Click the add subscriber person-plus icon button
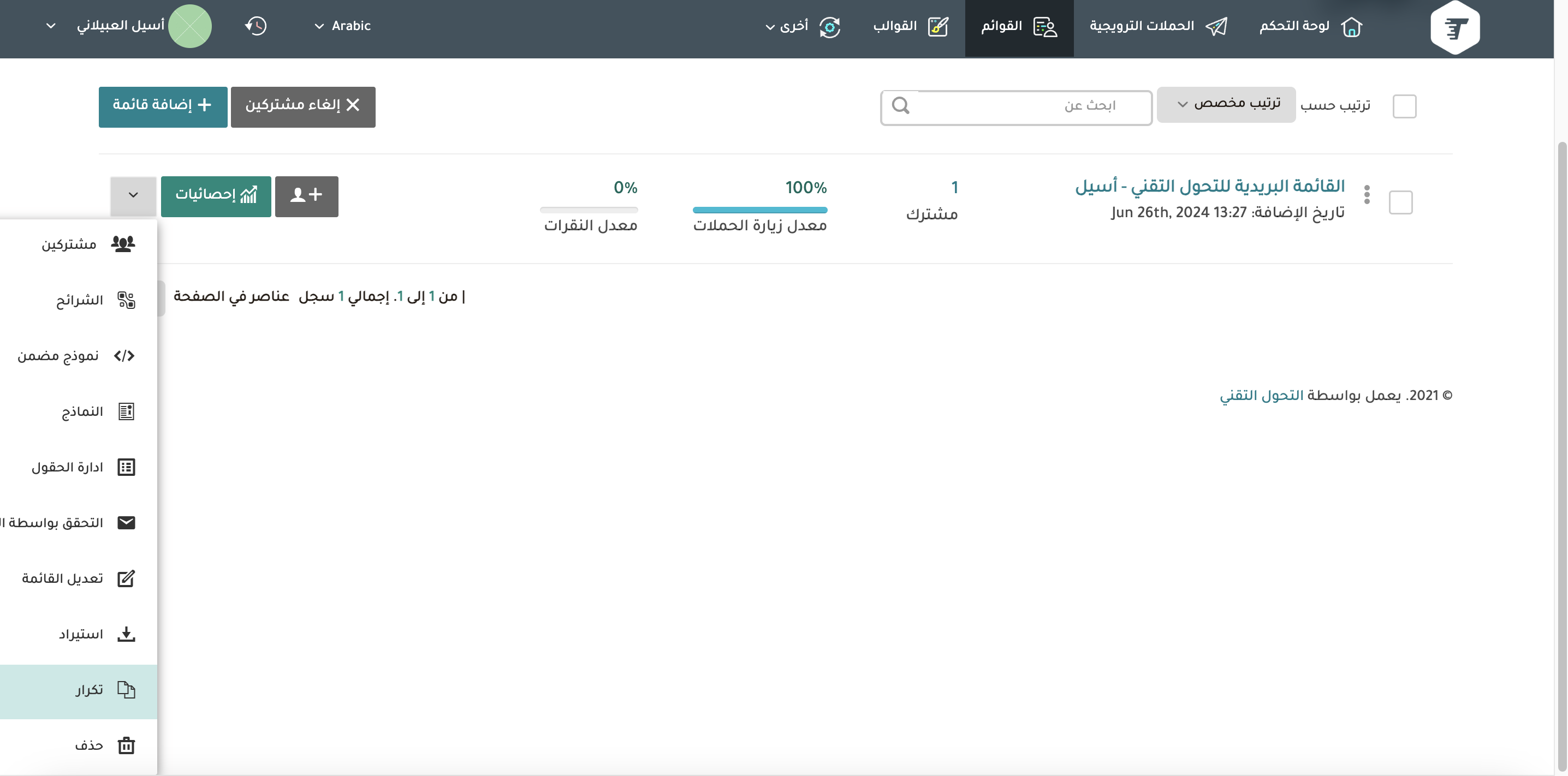The width and height of the screenshot is (1568, 776). click(306, 196)
